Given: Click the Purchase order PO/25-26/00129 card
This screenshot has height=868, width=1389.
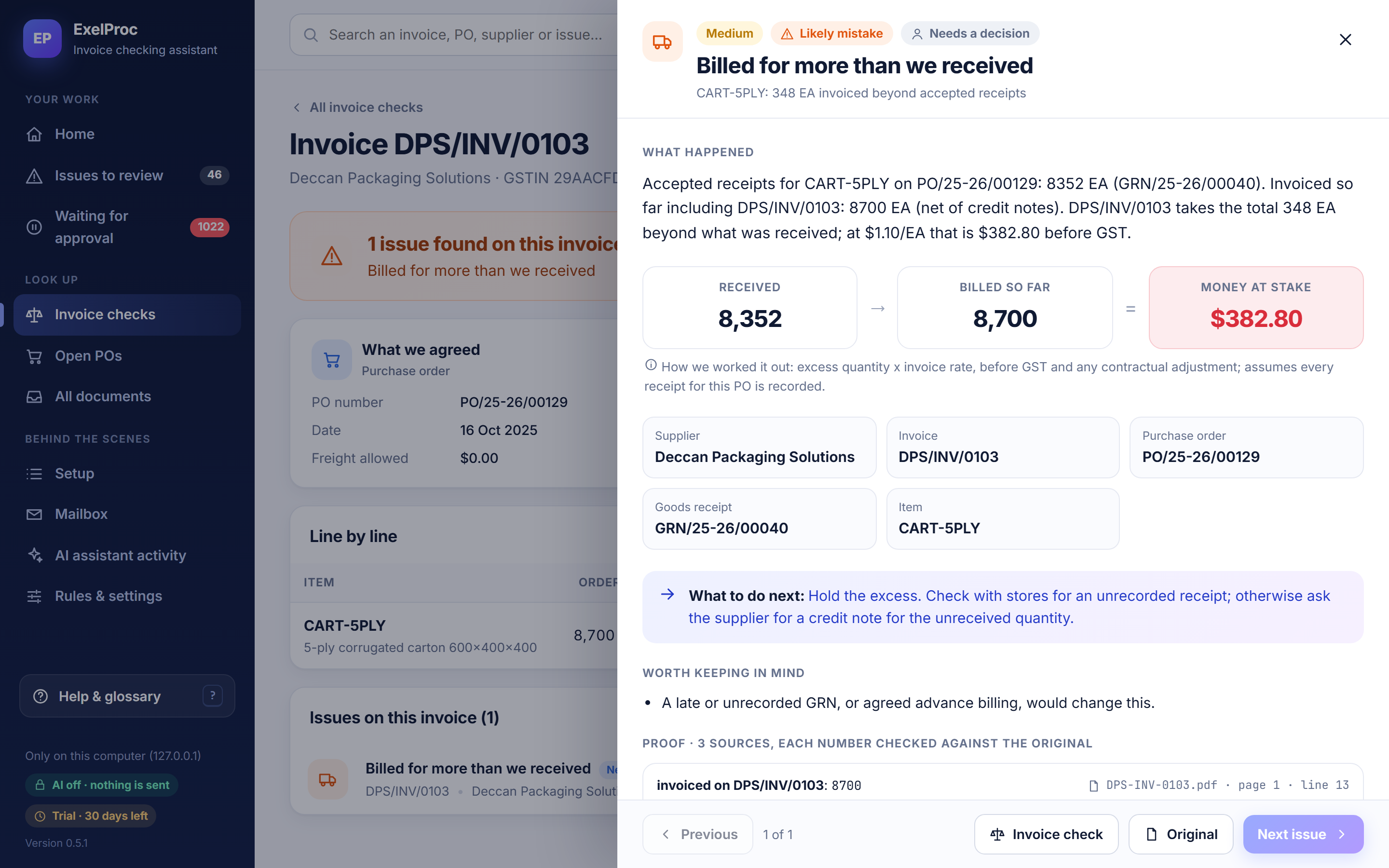Looking at the screenshot, I should click(1247, 447).
